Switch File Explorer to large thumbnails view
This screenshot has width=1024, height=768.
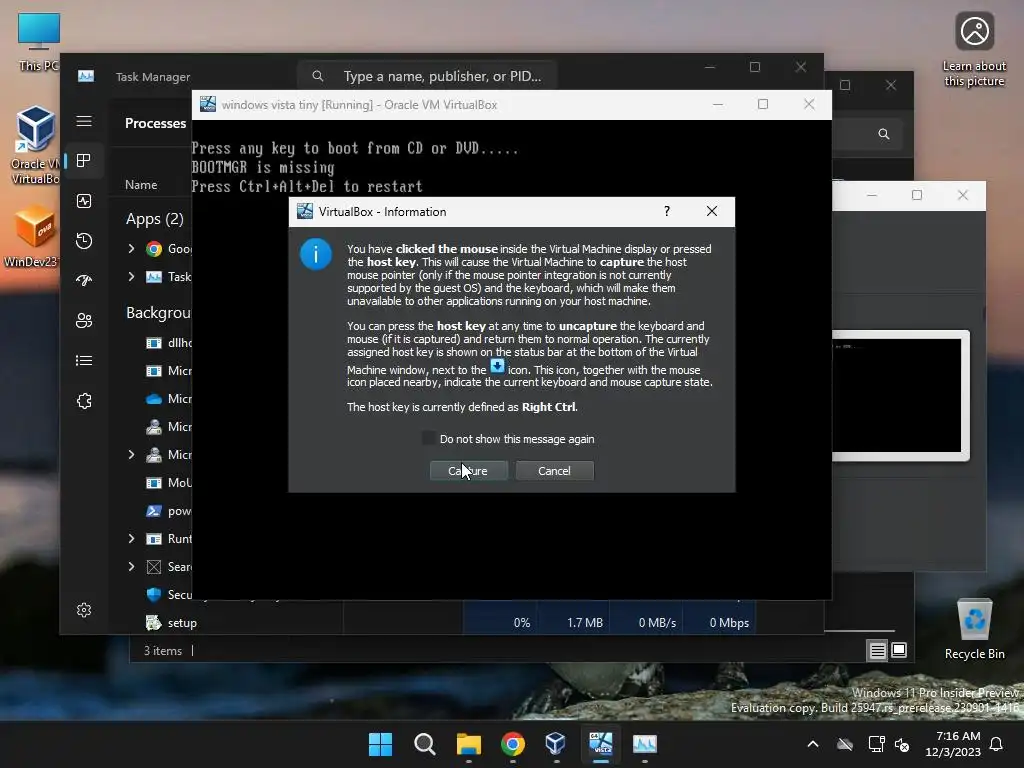click(x=899, y=650)
